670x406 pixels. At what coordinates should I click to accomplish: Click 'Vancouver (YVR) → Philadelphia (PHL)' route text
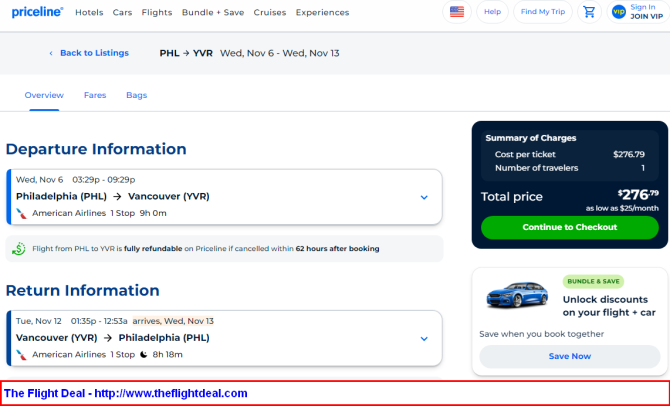113,338
